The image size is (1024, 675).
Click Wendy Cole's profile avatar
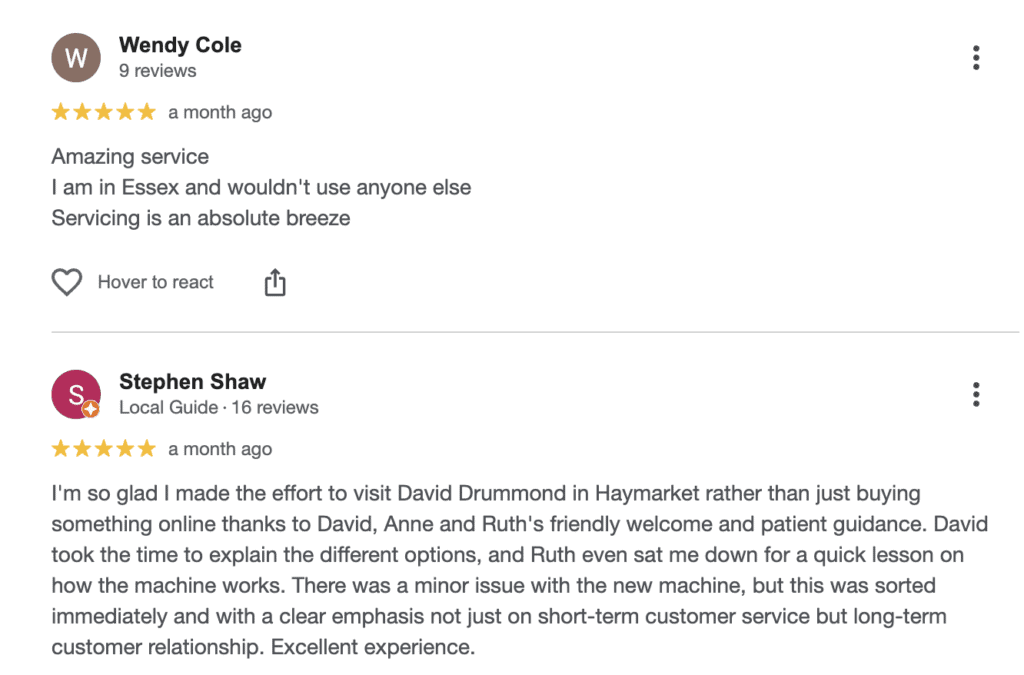point(76,58)
